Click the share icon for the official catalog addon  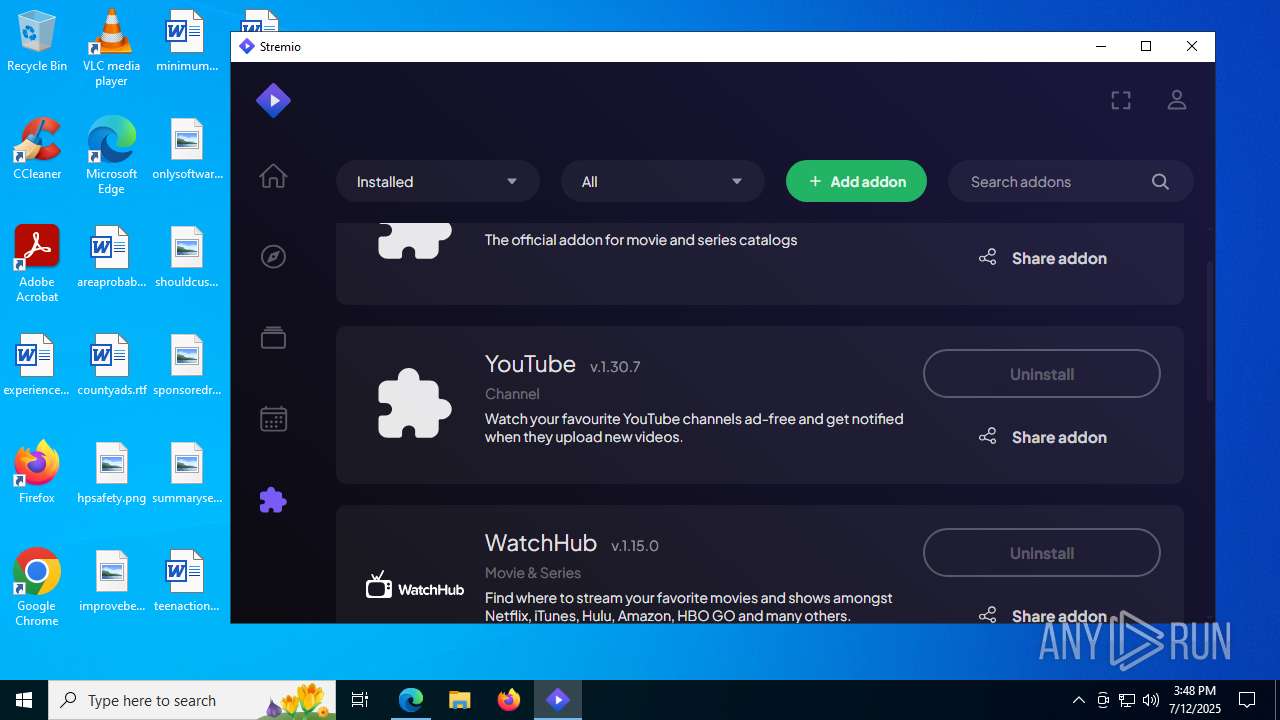click(x=988, y=257)
